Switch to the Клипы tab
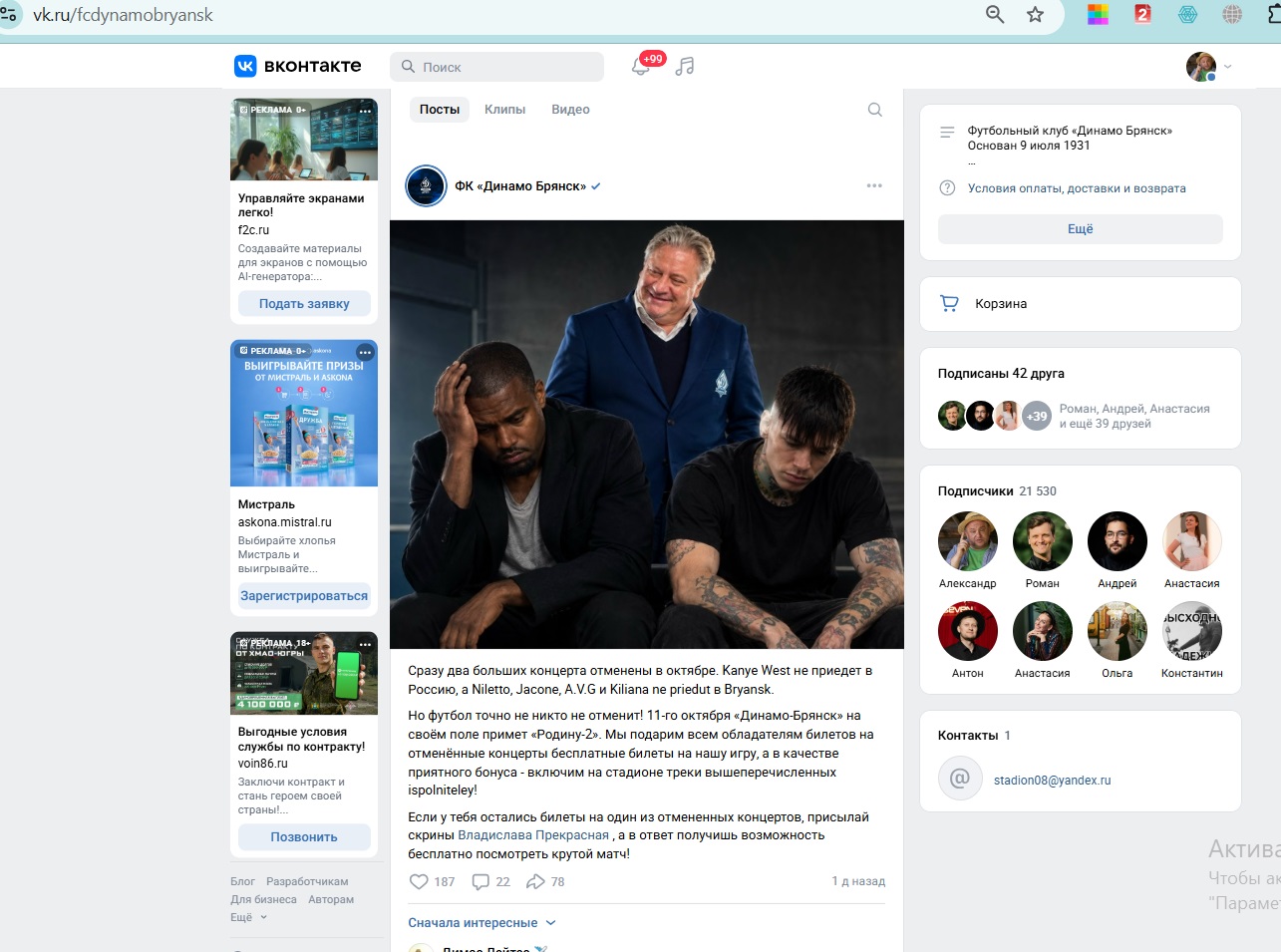Image resolution: width=1281 pixels, height=952 pixels. [504, 110]
